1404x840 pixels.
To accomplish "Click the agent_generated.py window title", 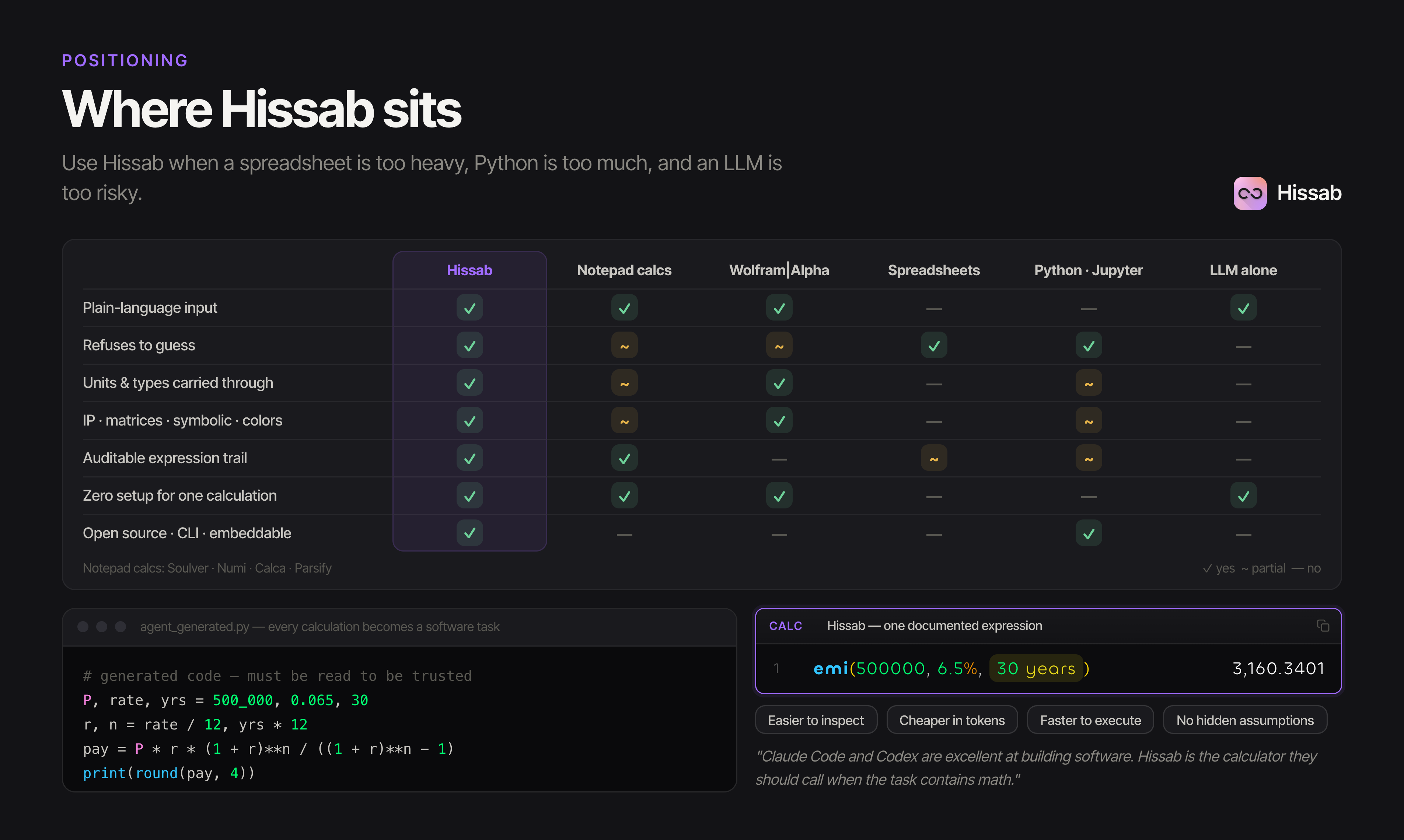I will coord(320,627).
